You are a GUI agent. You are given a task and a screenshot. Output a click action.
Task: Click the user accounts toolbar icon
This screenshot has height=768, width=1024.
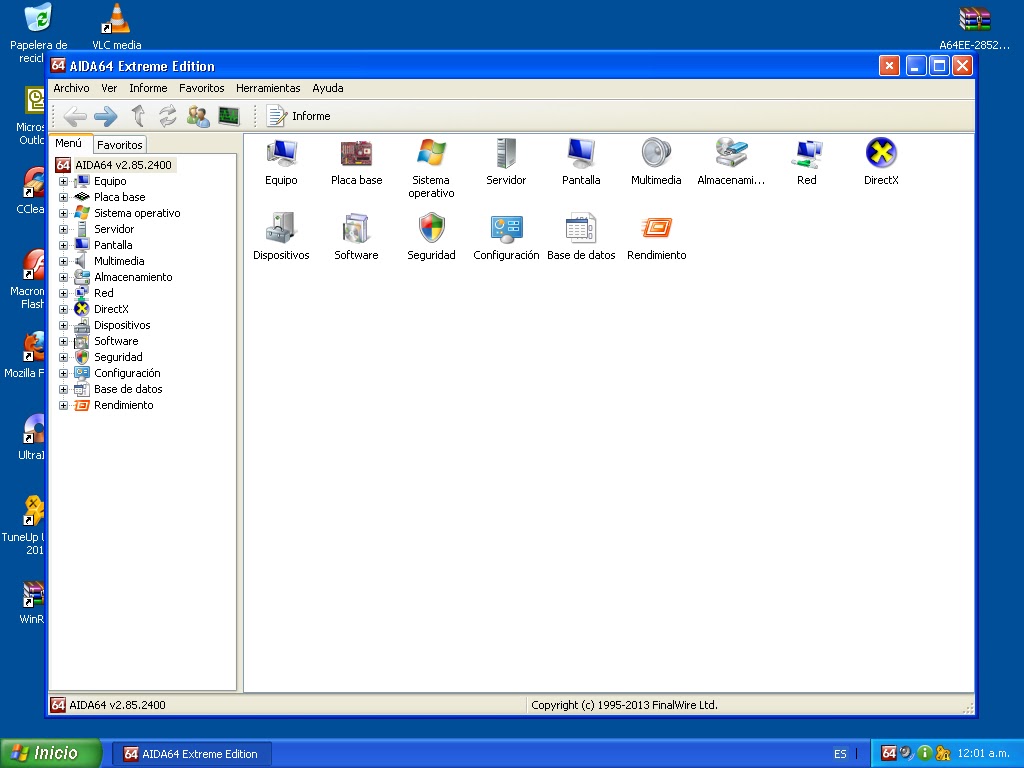[197, 116]
